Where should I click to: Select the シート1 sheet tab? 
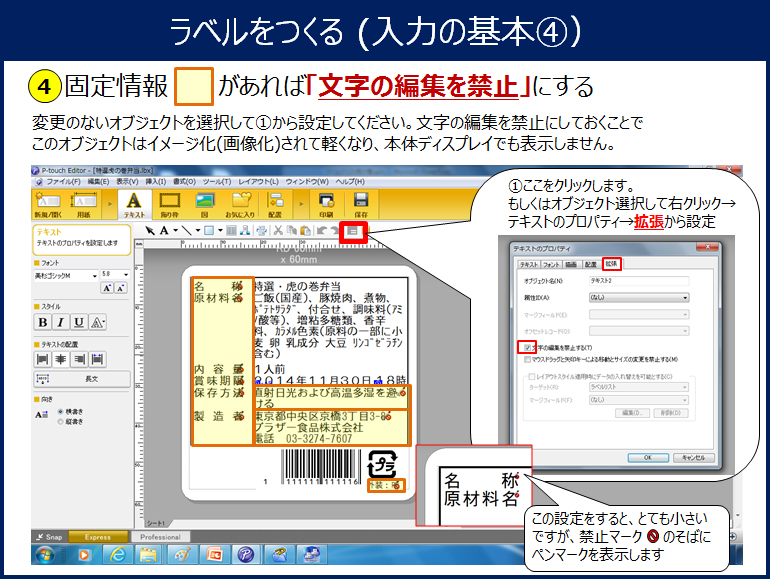click(x=156, y=524)
